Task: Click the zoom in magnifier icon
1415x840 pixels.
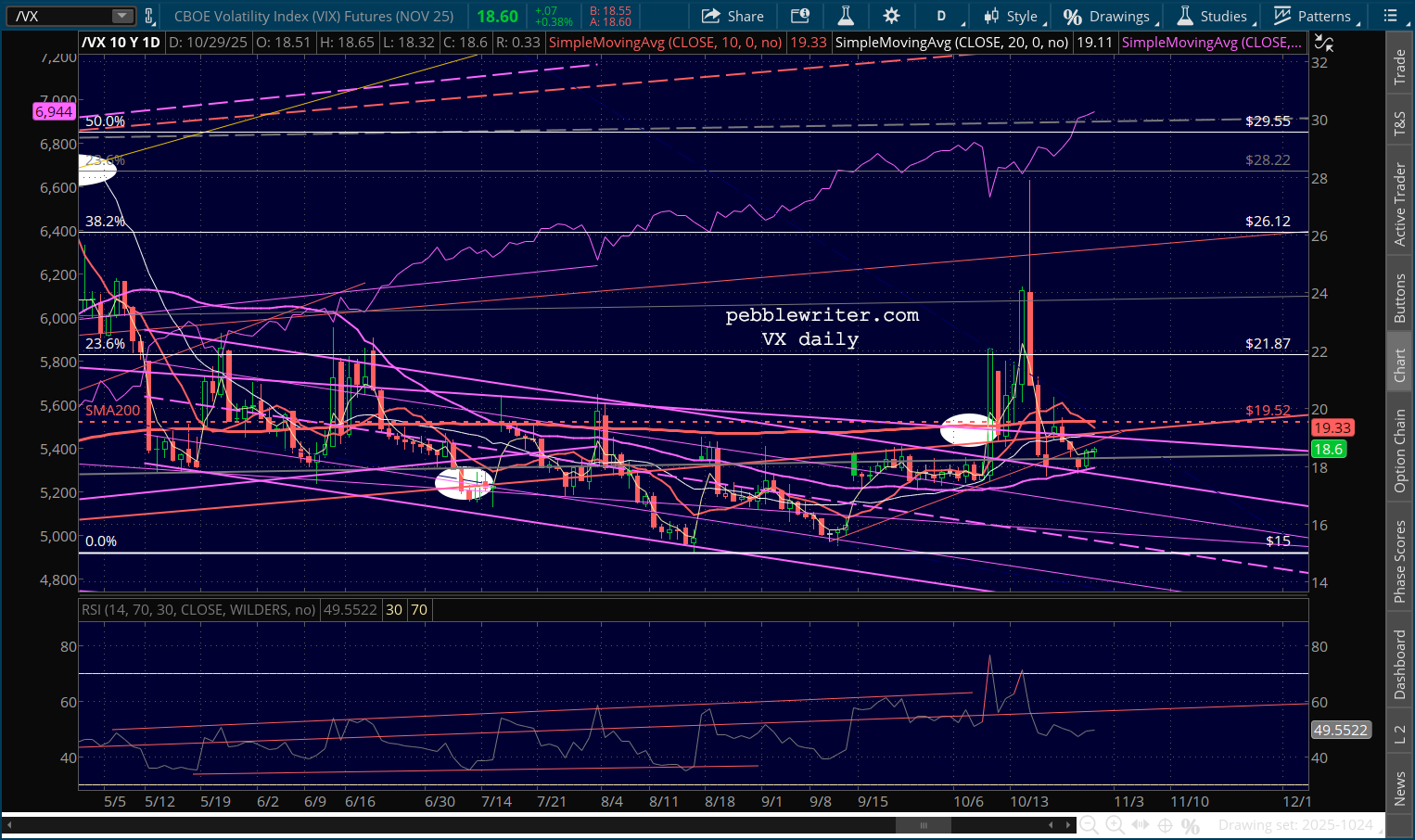Action: tap(1115, 825)
